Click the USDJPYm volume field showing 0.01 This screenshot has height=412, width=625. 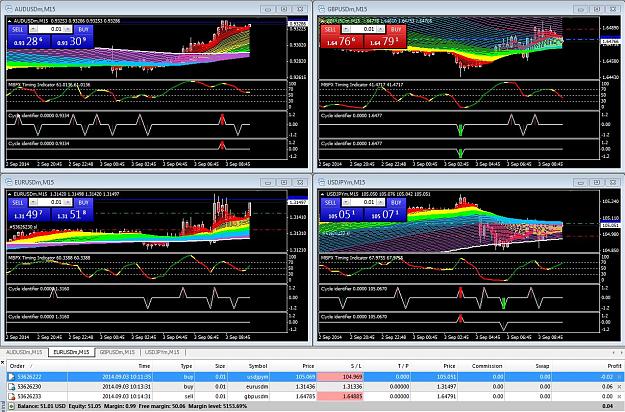(364, 202)
